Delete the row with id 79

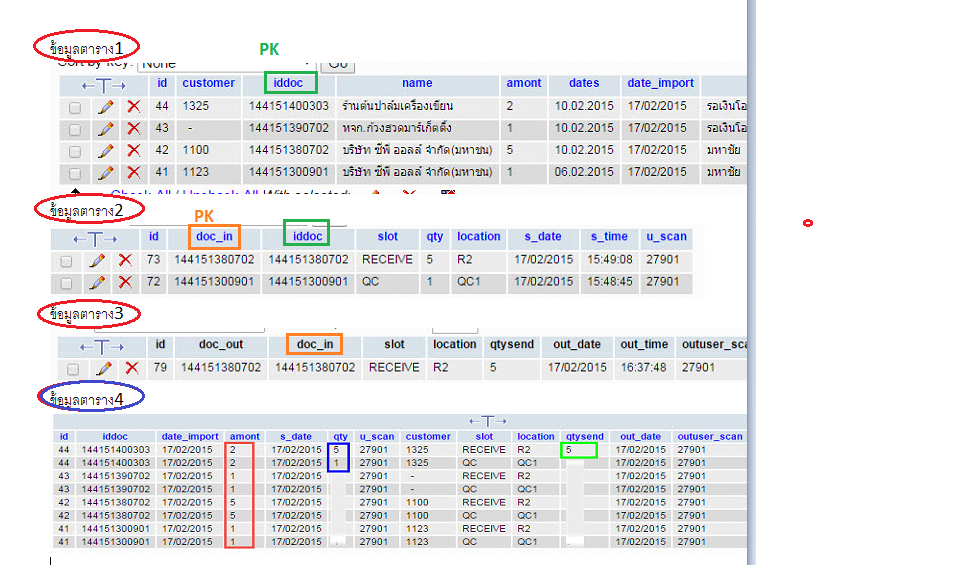tap(132, 368)
